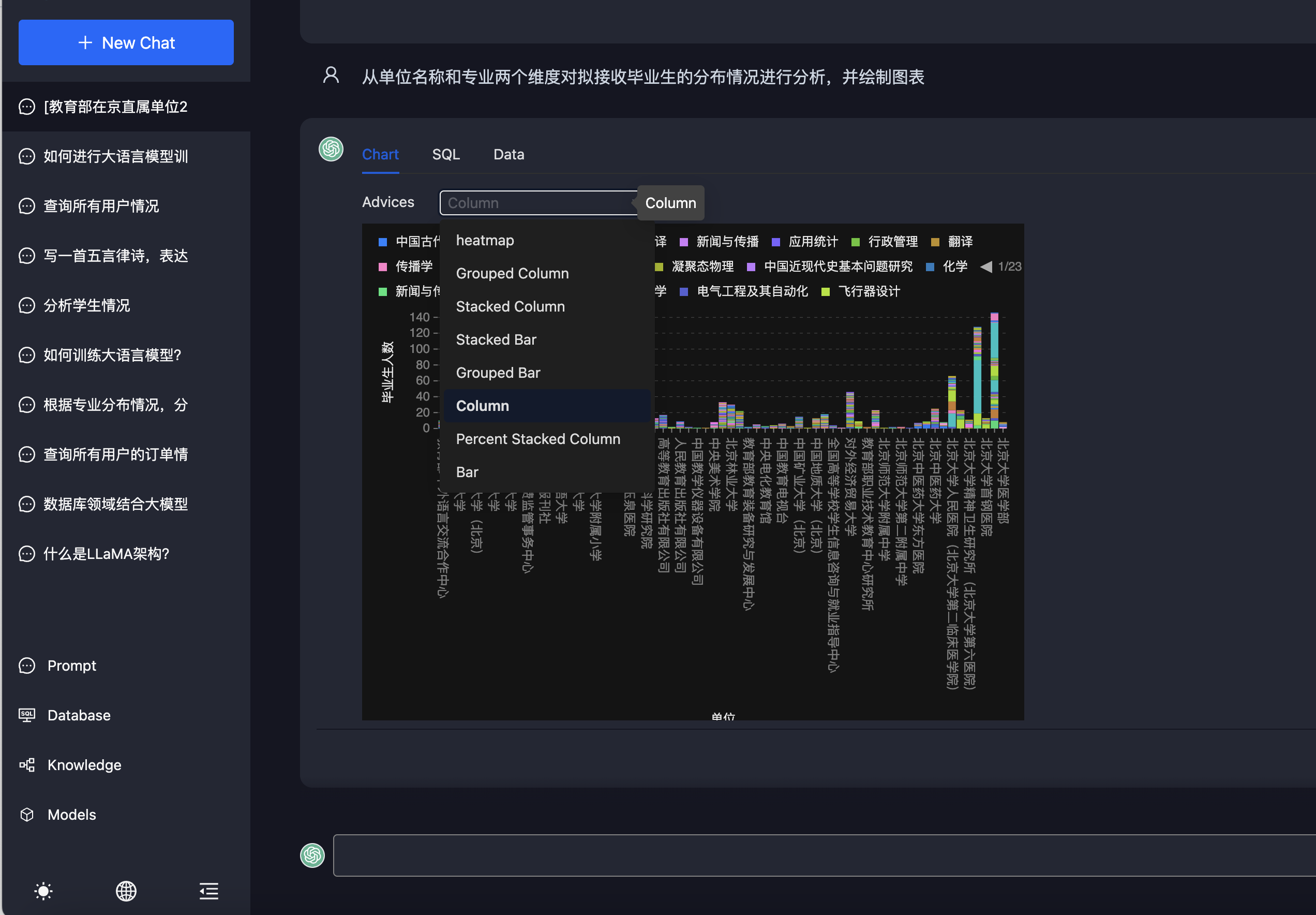Screen dimensions: 1316x915
Task: Choose Stacked Bar chart option
Action: point(547,340)
